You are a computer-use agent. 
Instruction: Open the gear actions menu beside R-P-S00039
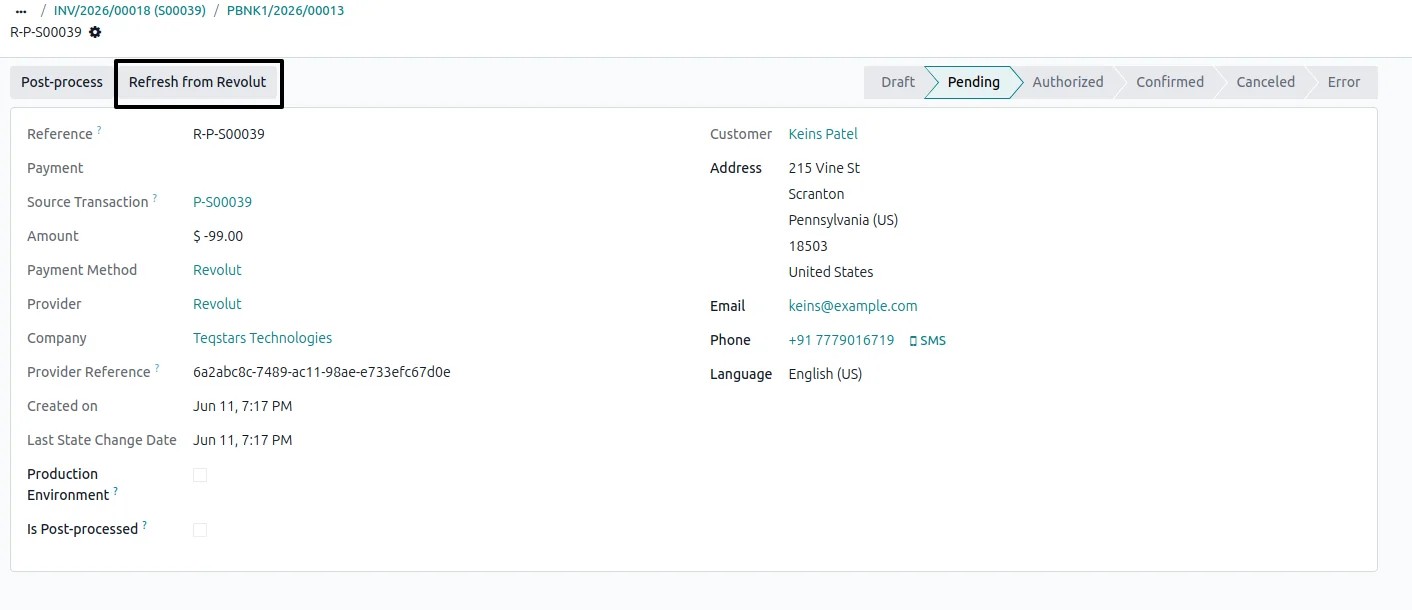[x=95, y=32]
